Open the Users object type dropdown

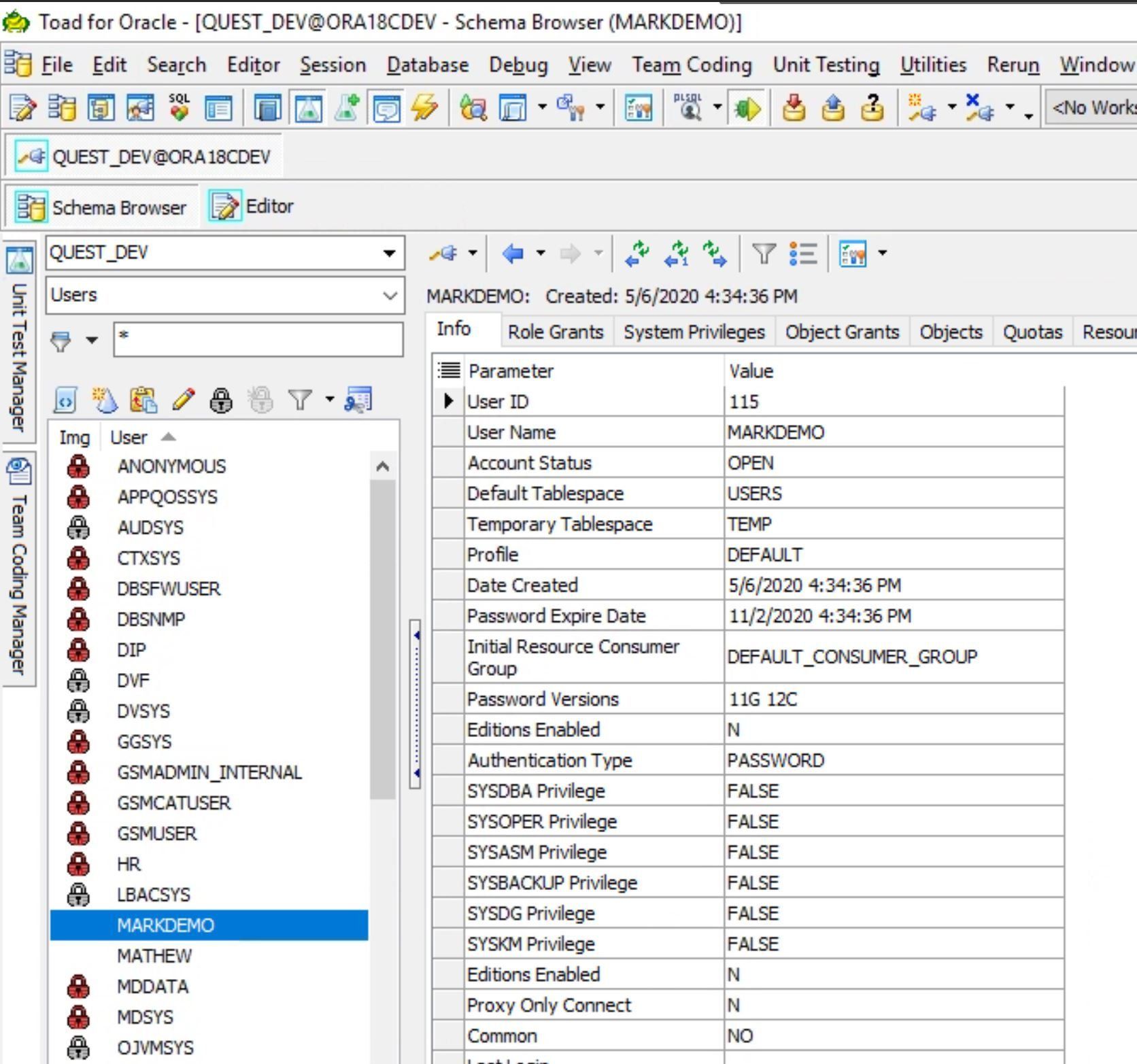coord(390,296)
